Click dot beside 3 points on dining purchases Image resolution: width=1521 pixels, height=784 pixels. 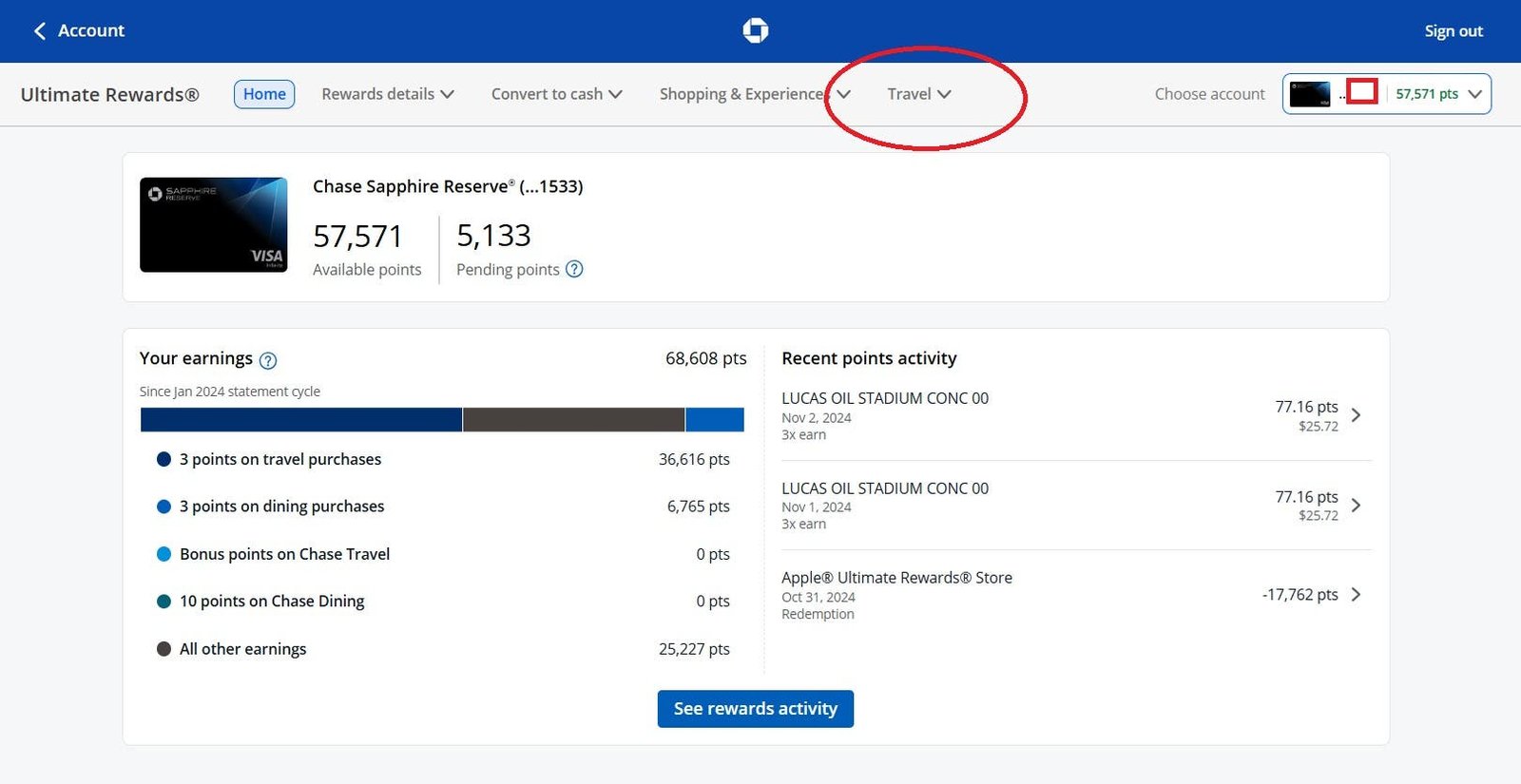click(164, 507)
